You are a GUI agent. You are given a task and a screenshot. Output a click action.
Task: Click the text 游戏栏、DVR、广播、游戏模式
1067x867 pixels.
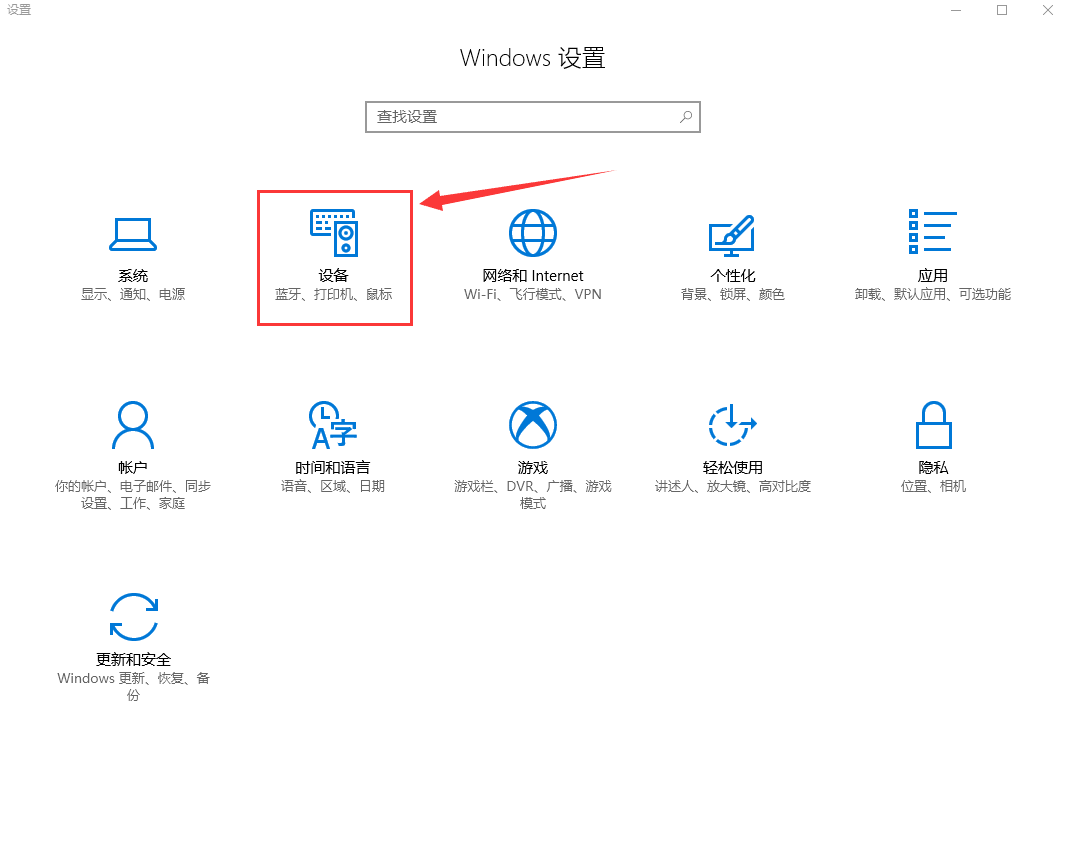(x=533, y=495)
